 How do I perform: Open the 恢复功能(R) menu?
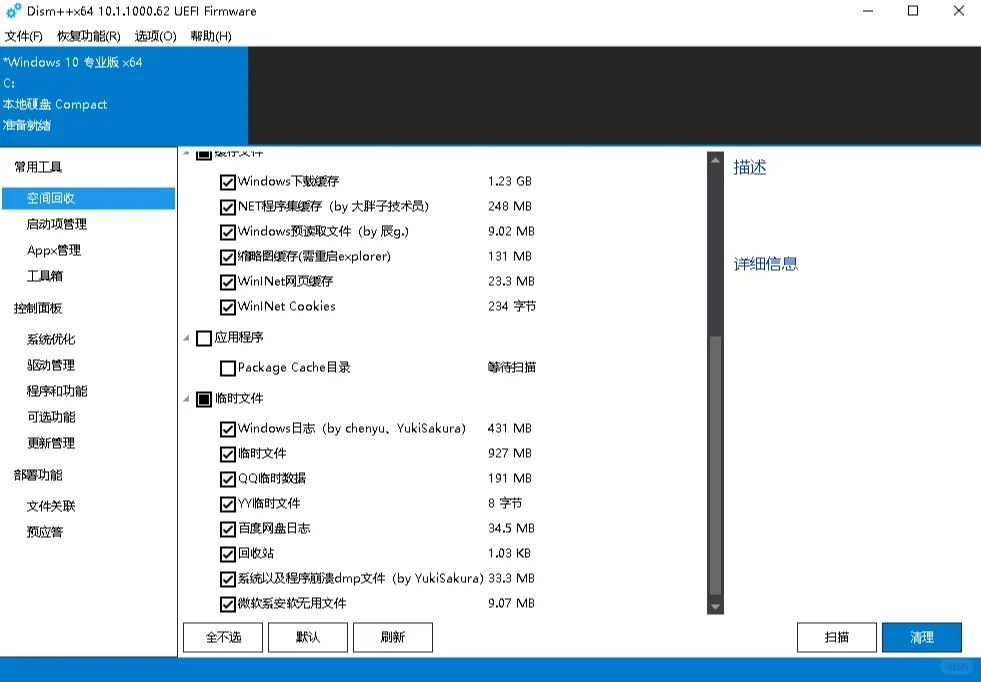click(x=89, y=36)
